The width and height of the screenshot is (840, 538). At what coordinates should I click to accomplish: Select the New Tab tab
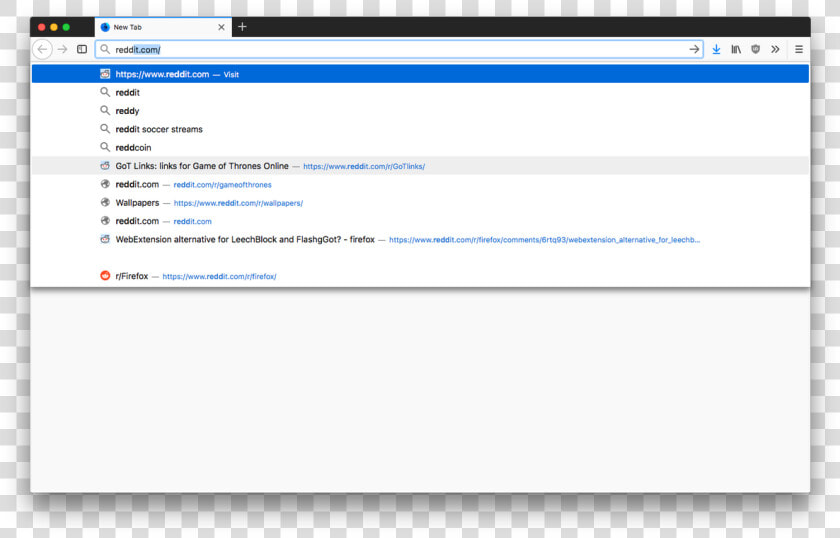[x=163, y=27]
